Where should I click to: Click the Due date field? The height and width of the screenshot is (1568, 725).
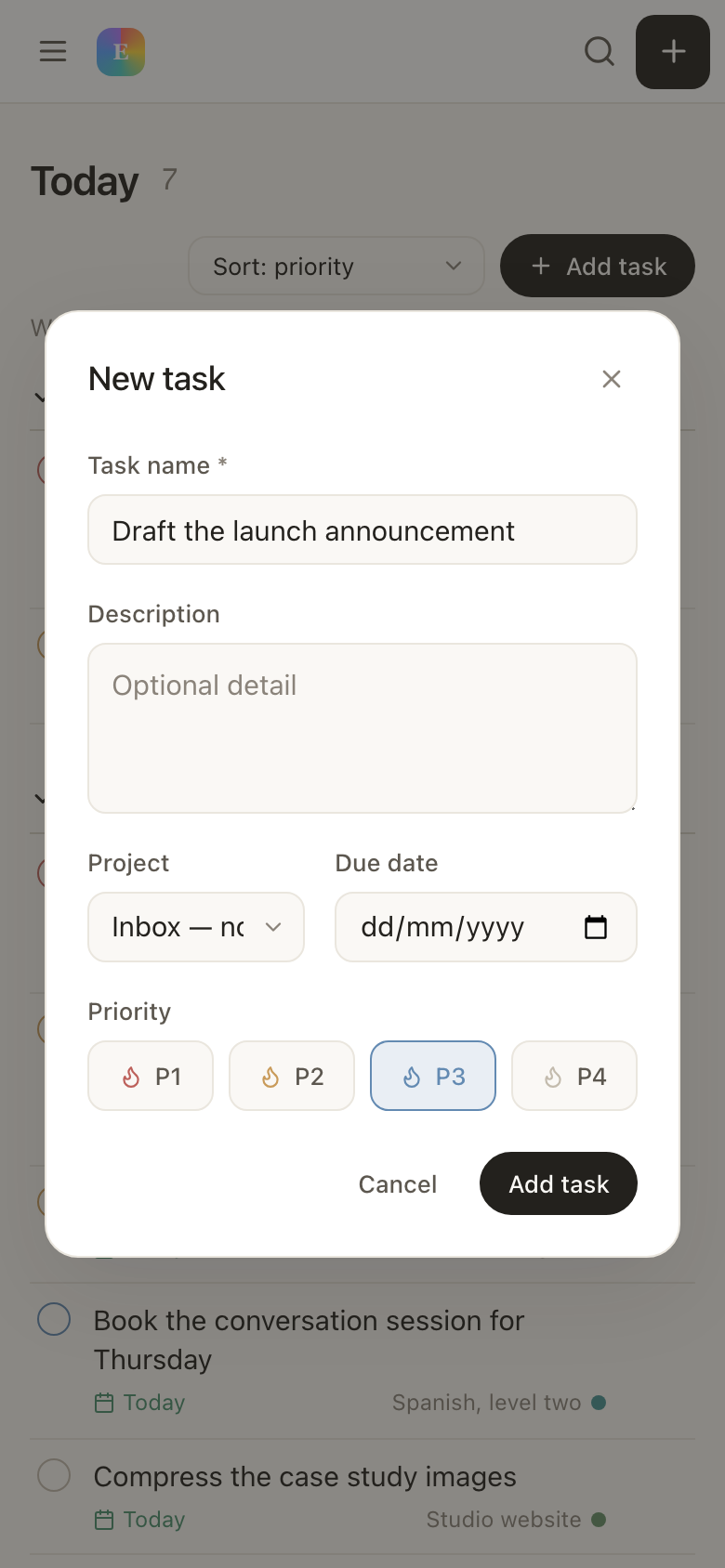point(486,927)
